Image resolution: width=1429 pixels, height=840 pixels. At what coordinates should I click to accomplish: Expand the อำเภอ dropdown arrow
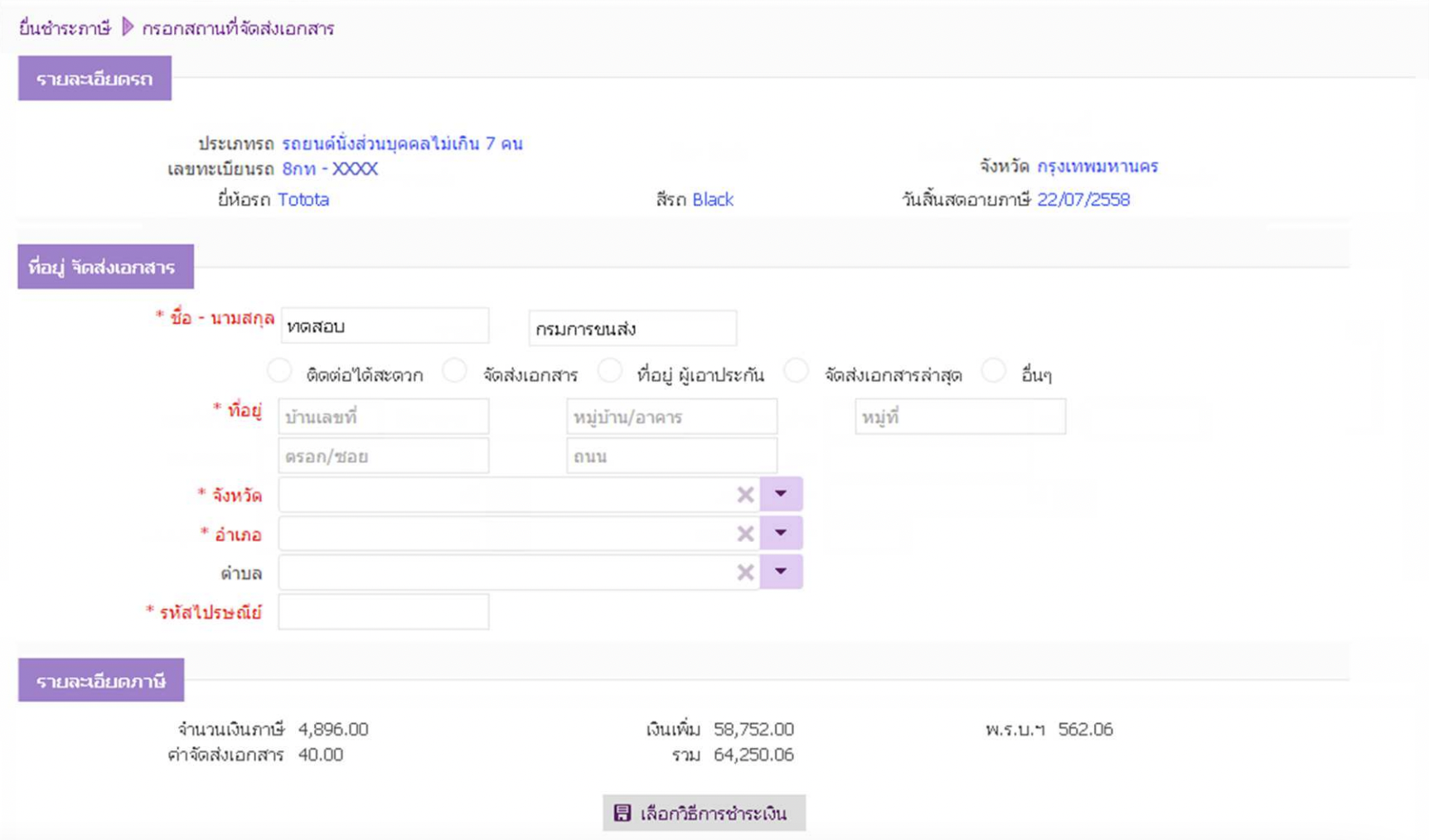tap(781, 533)
